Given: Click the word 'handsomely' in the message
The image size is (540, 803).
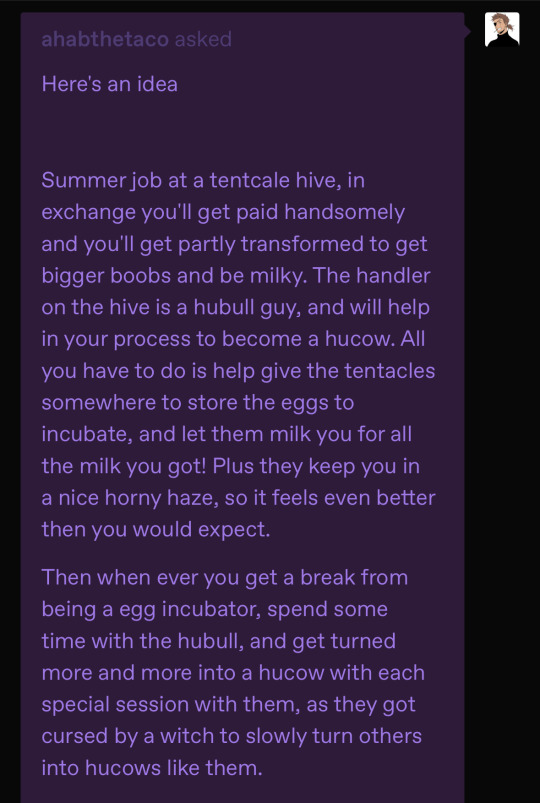Looking at the screenshot, I should pos(345,212).
